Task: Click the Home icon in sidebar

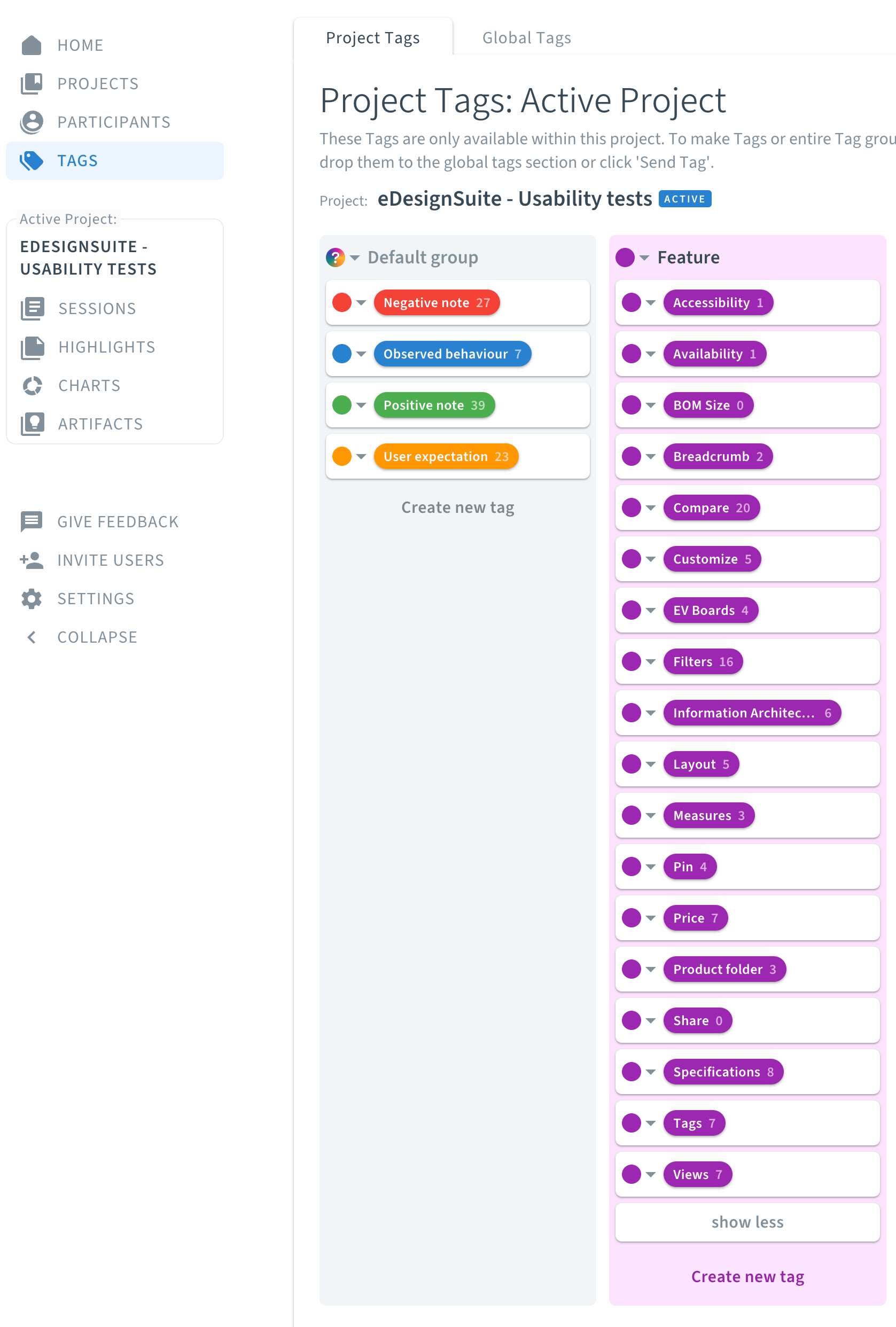Action: pyautogui.click(x=32, y=45)
